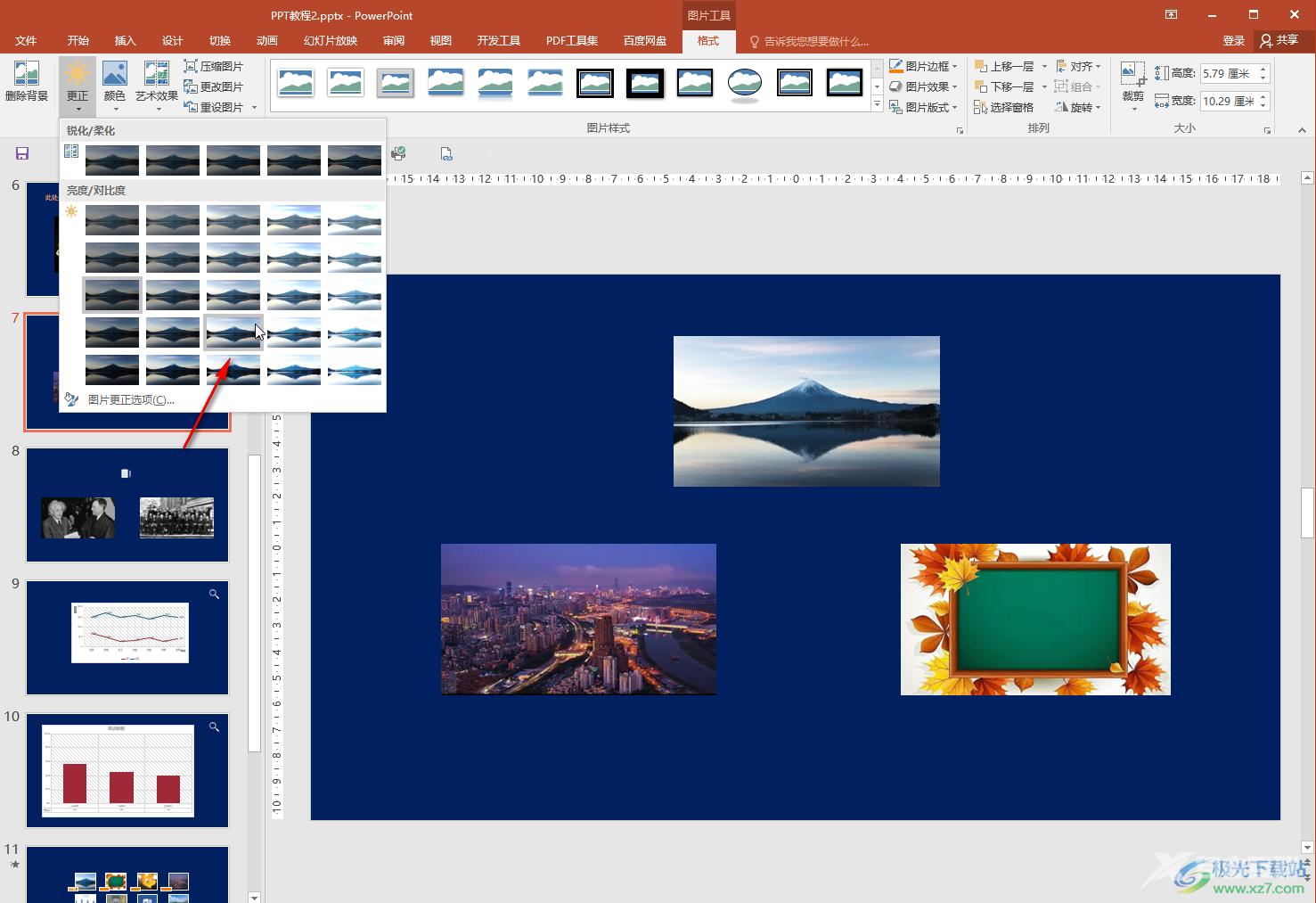Switch to the View (视图) tab
The height and width of the screenshot is (903, 1316).
click(x=440, y=41)
